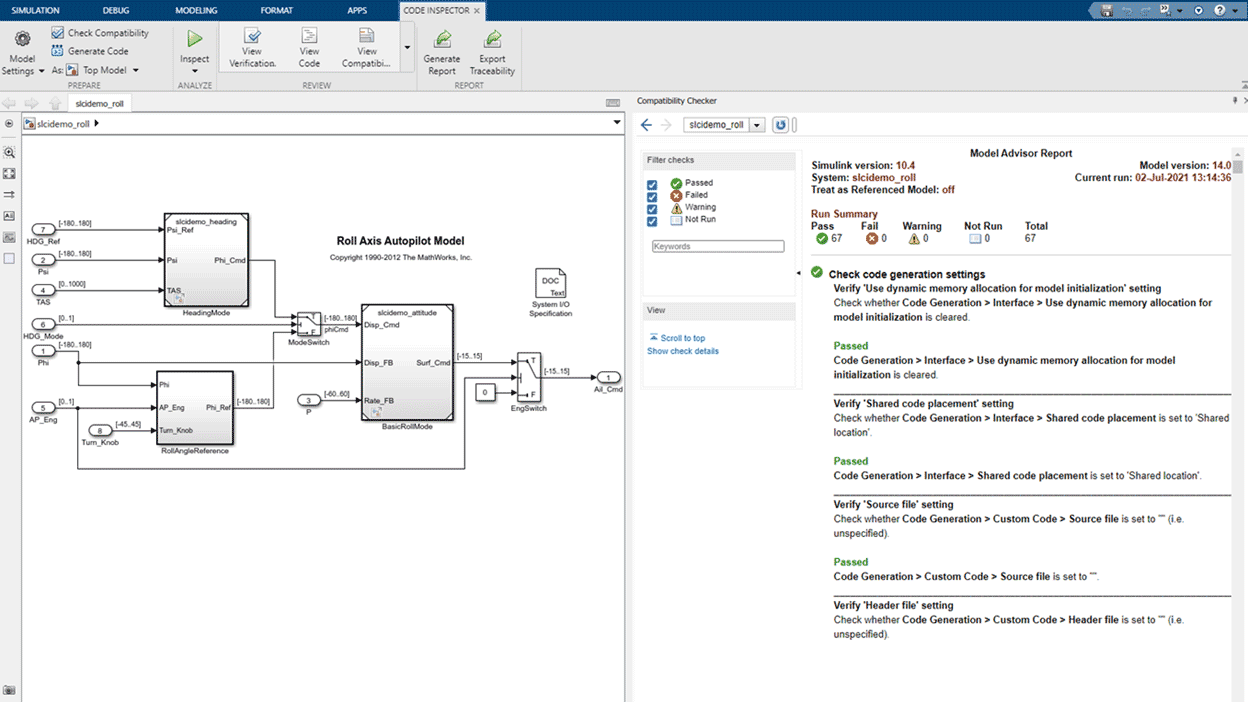Open the APPS ribbon tab
The height and width of the screenshot is (702, 1248).
[356, 11]
